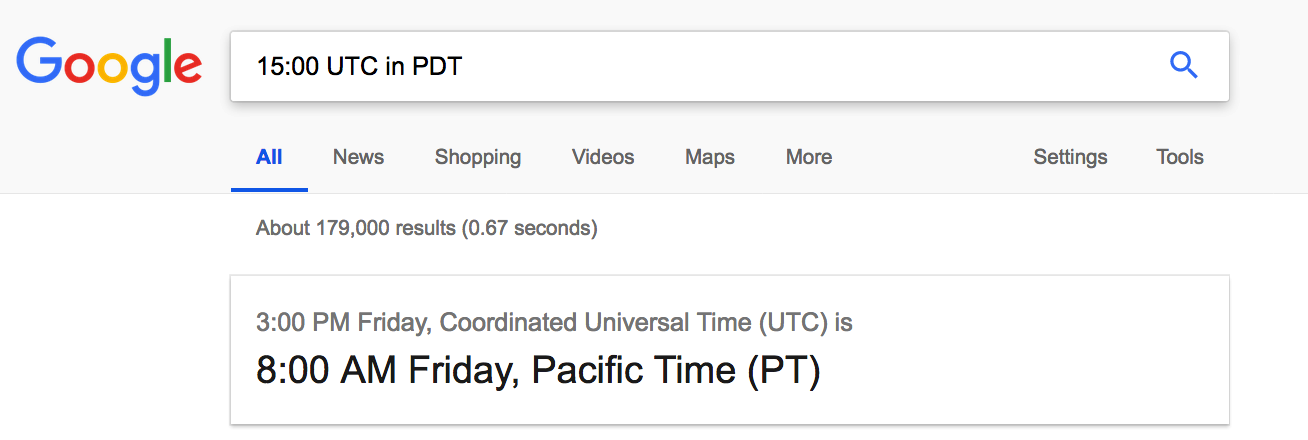This screenshot has width=1308, height=440.
Task: Switch to the Shopping tab
Action: tap(478, 157)
